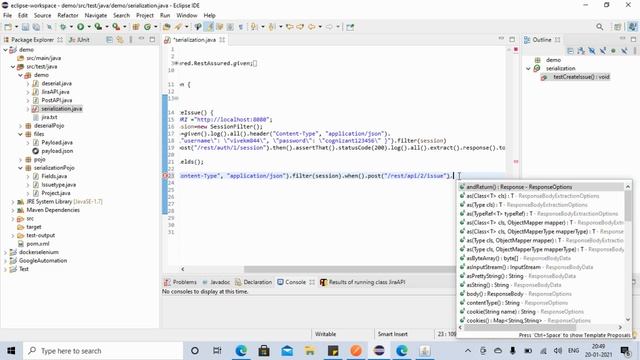Viewport: 640px width, 360px height.
Task: Open the Window menu
Action: [x=187, y=15]
